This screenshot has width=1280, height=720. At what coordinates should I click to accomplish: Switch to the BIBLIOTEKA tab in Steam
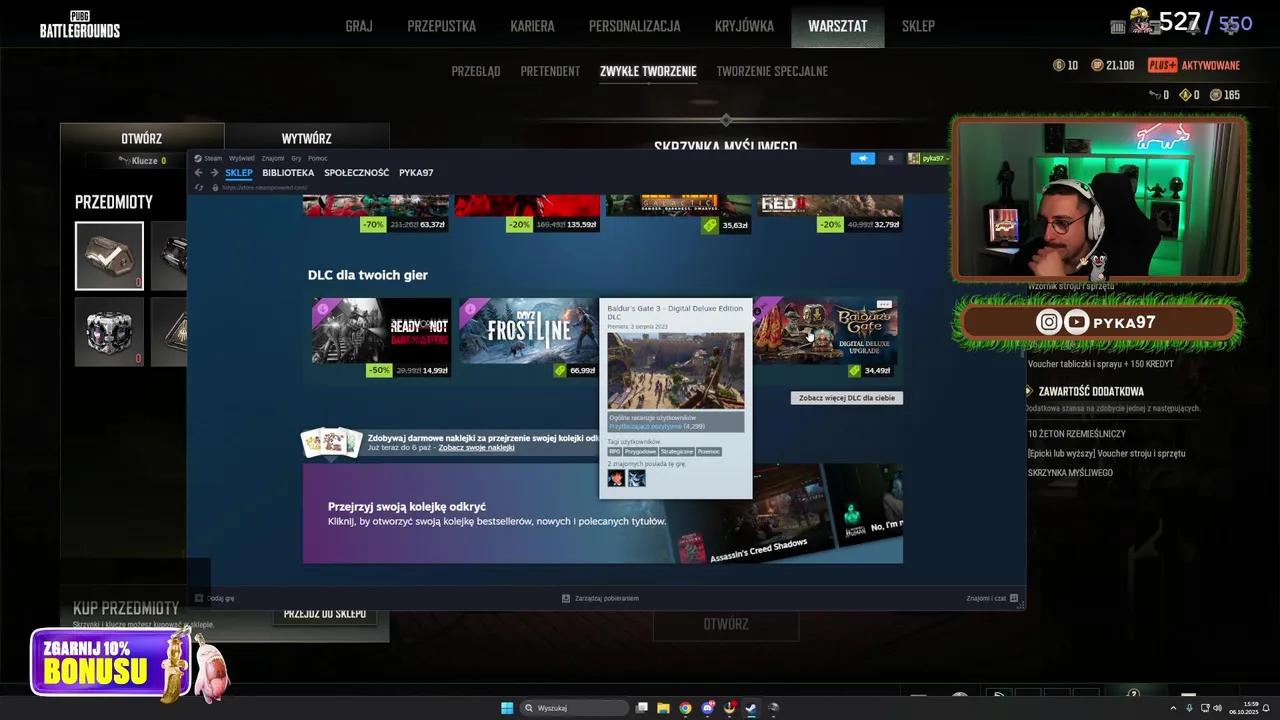point(288,173)
